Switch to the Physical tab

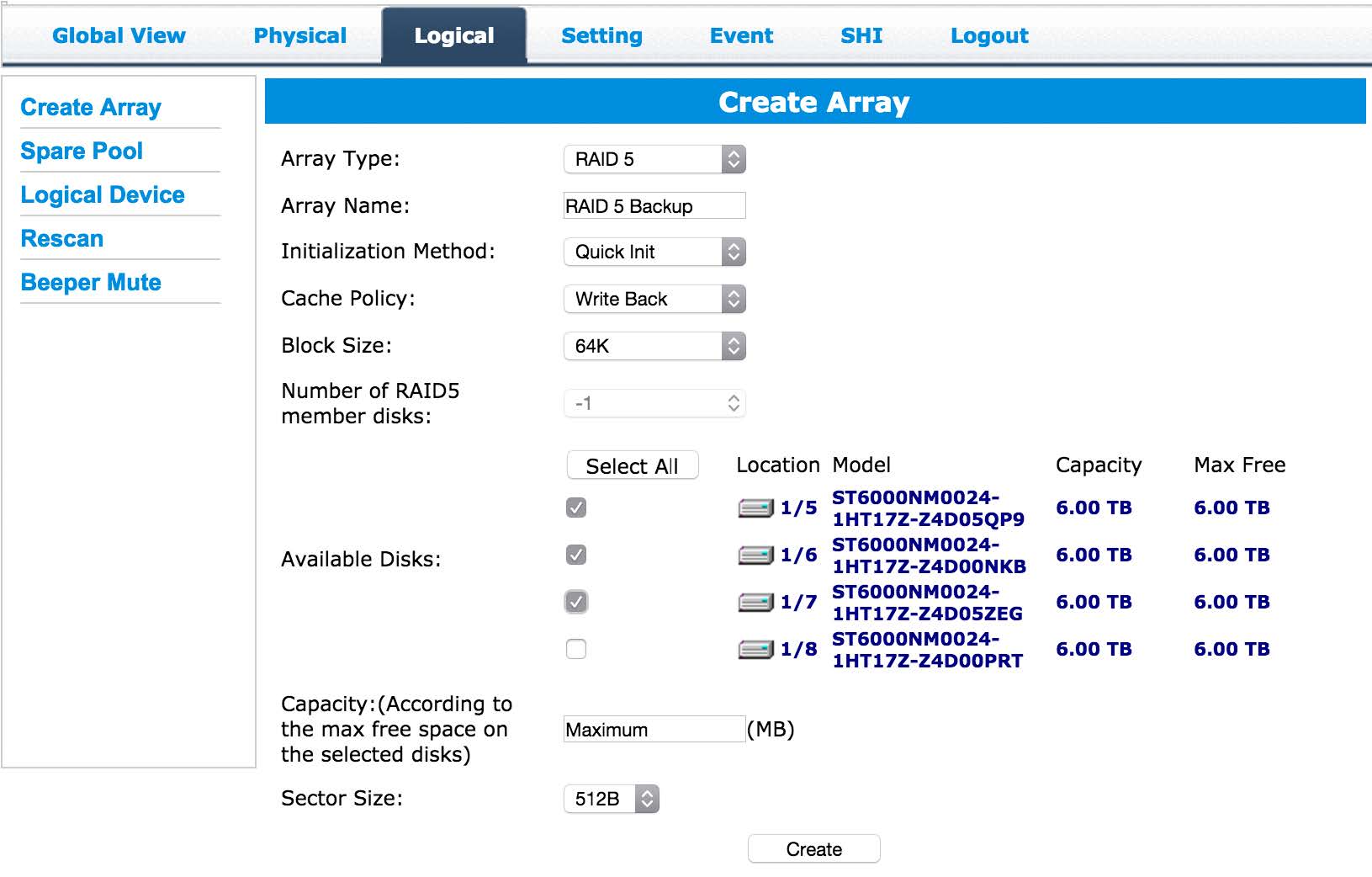(299, 35)
